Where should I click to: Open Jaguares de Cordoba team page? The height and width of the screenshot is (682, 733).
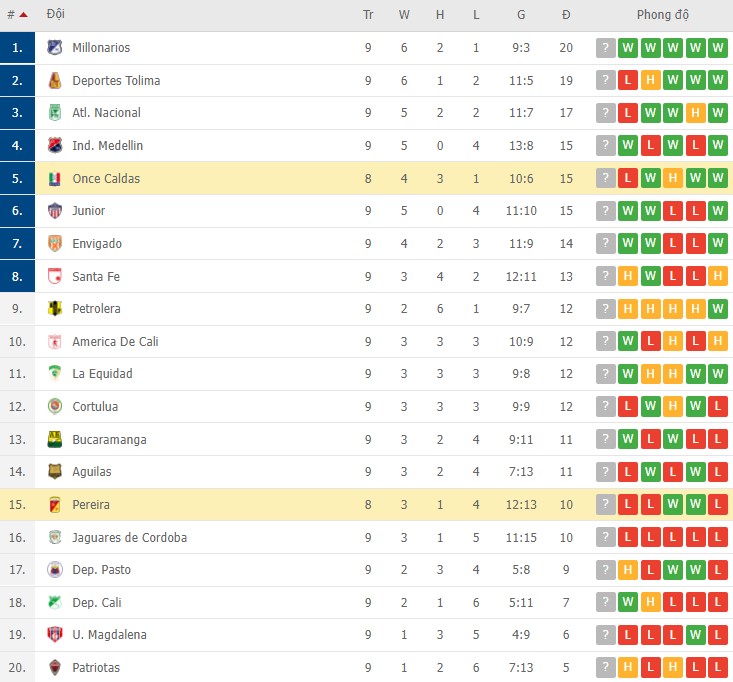(x=129, y=538)
